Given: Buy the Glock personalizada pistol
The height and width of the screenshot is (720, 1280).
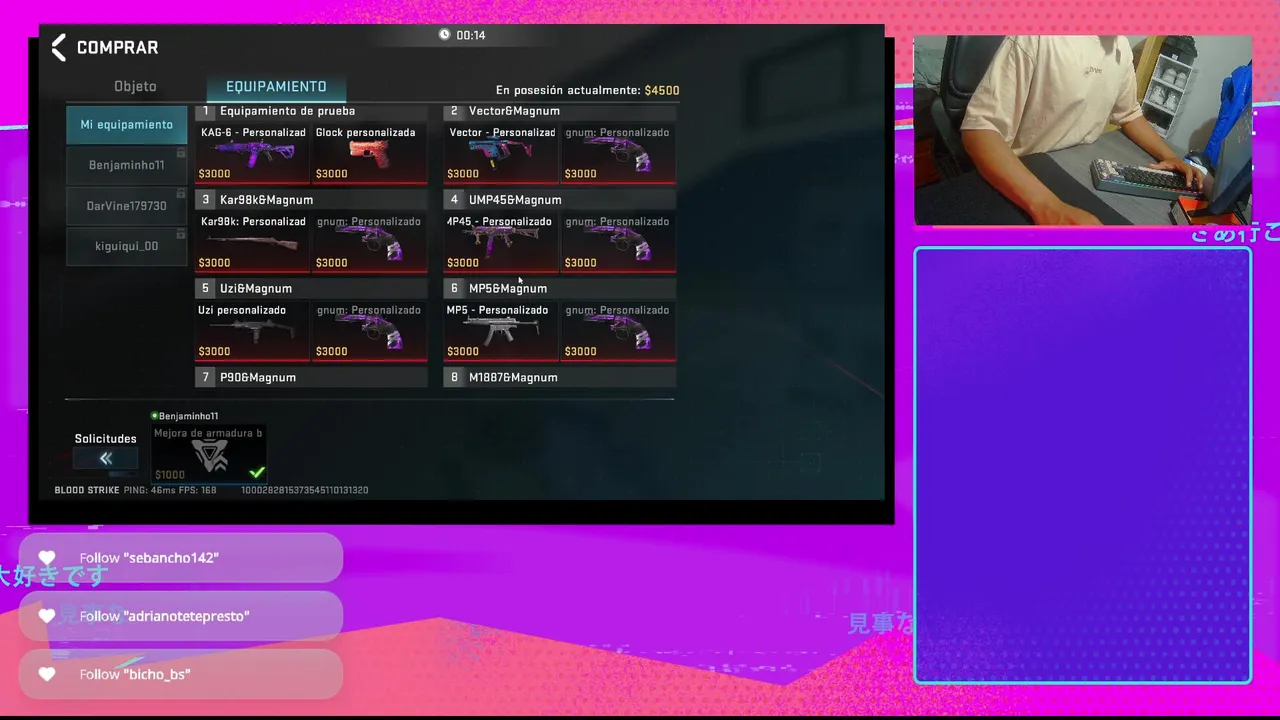Looking at the screenshot, I should point(370,153).
